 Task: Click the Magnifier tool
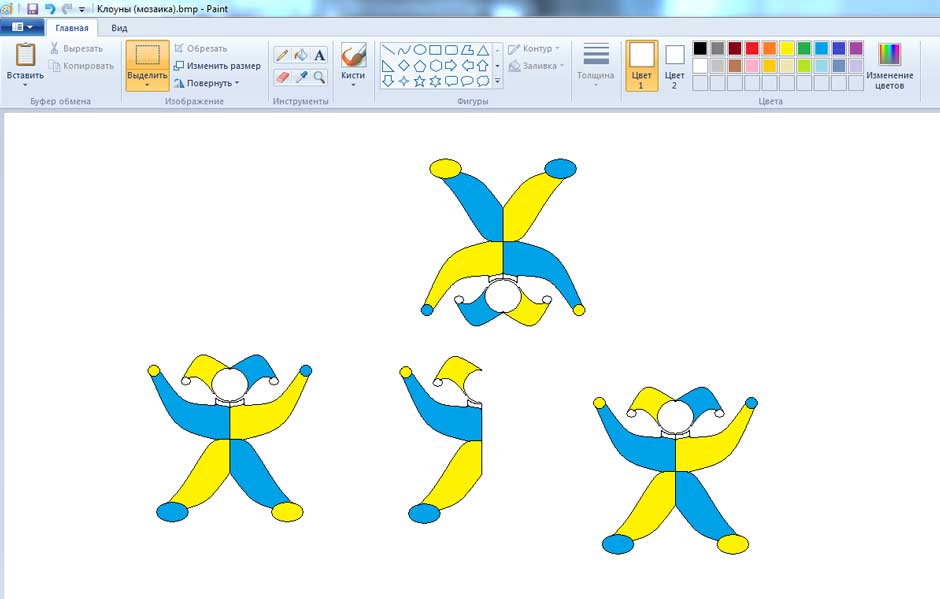pyautogui.click(x=319, y=77)
